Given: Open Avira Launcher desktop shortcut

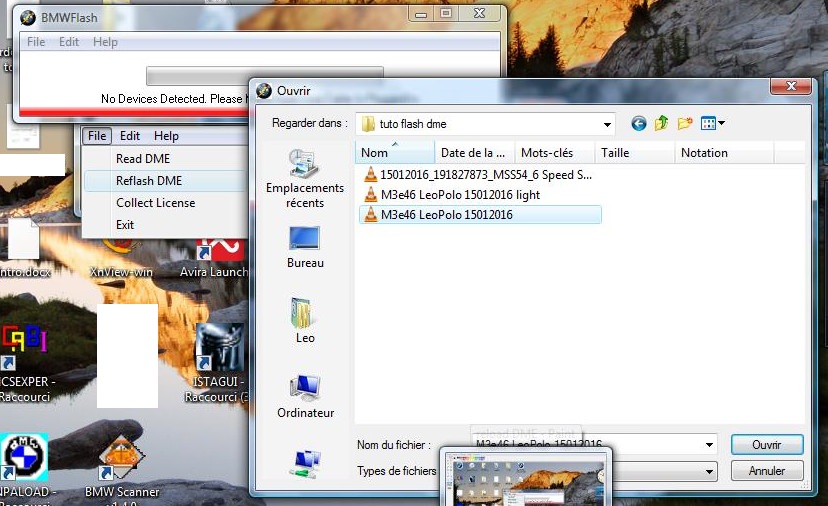Looking at the screenshot, I should tap(217, 259).
